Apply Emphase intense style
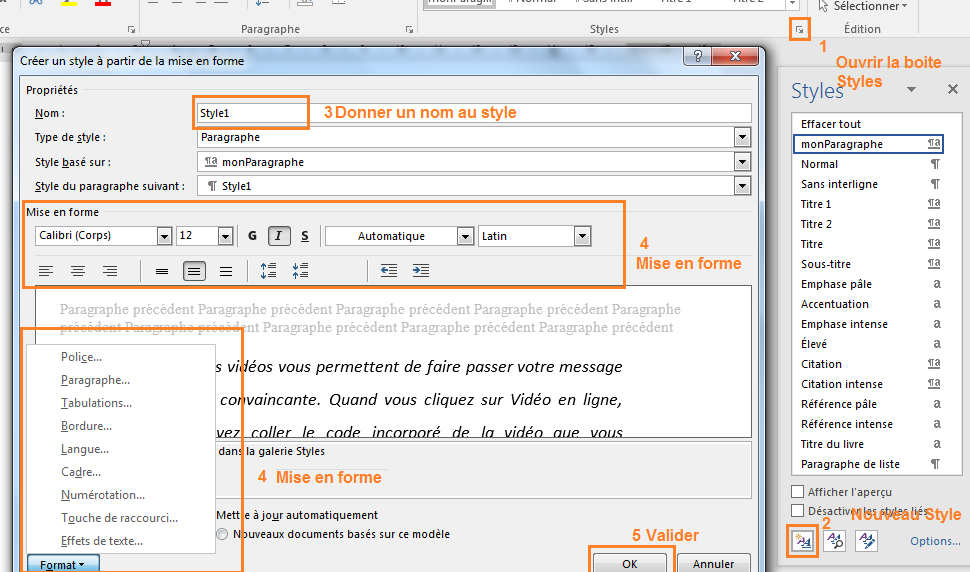Image resolution: width=970 pixels, height=572 pixels. point(869,324)
